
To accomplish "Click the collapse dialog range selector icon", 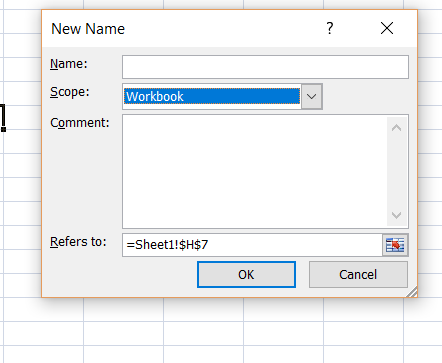I will [395, 245].
